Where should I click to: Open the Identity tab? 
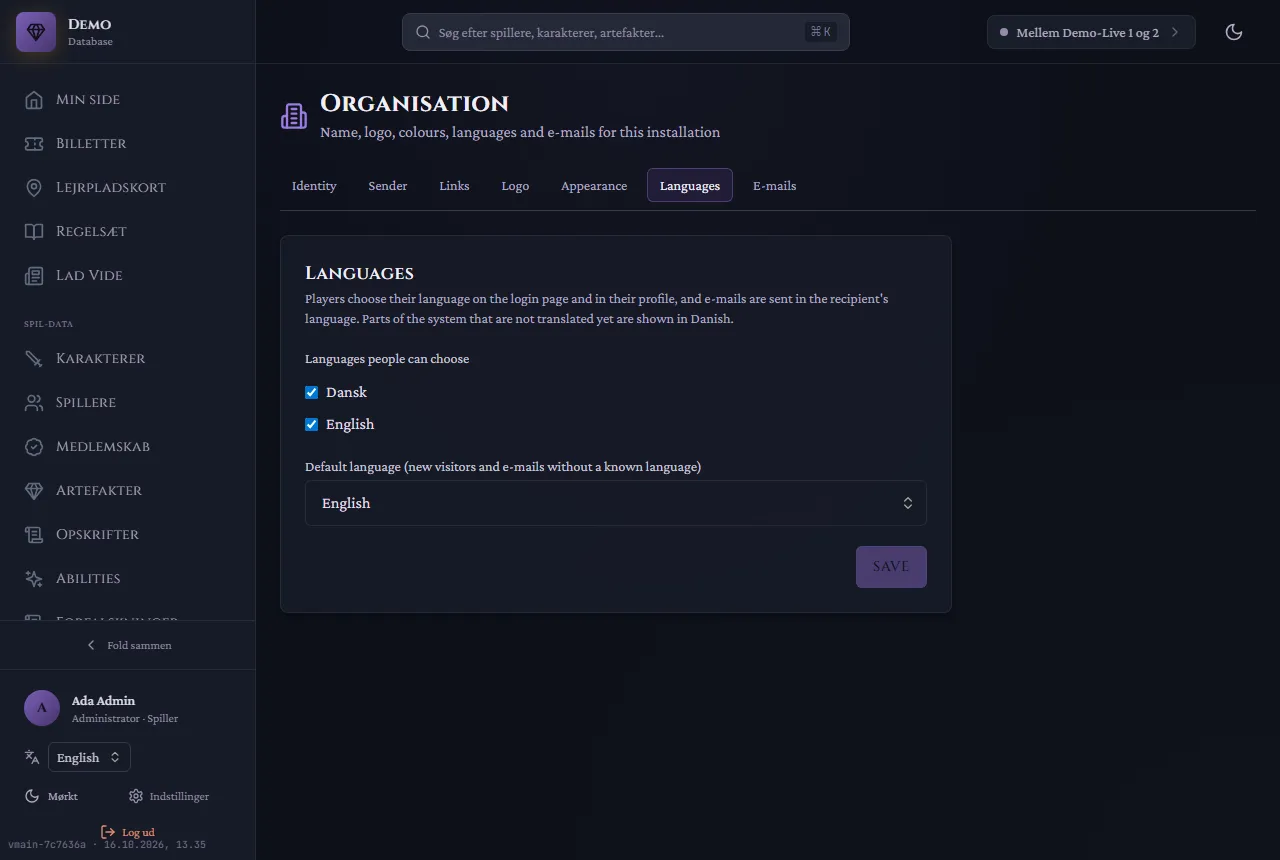click(314, 185)
